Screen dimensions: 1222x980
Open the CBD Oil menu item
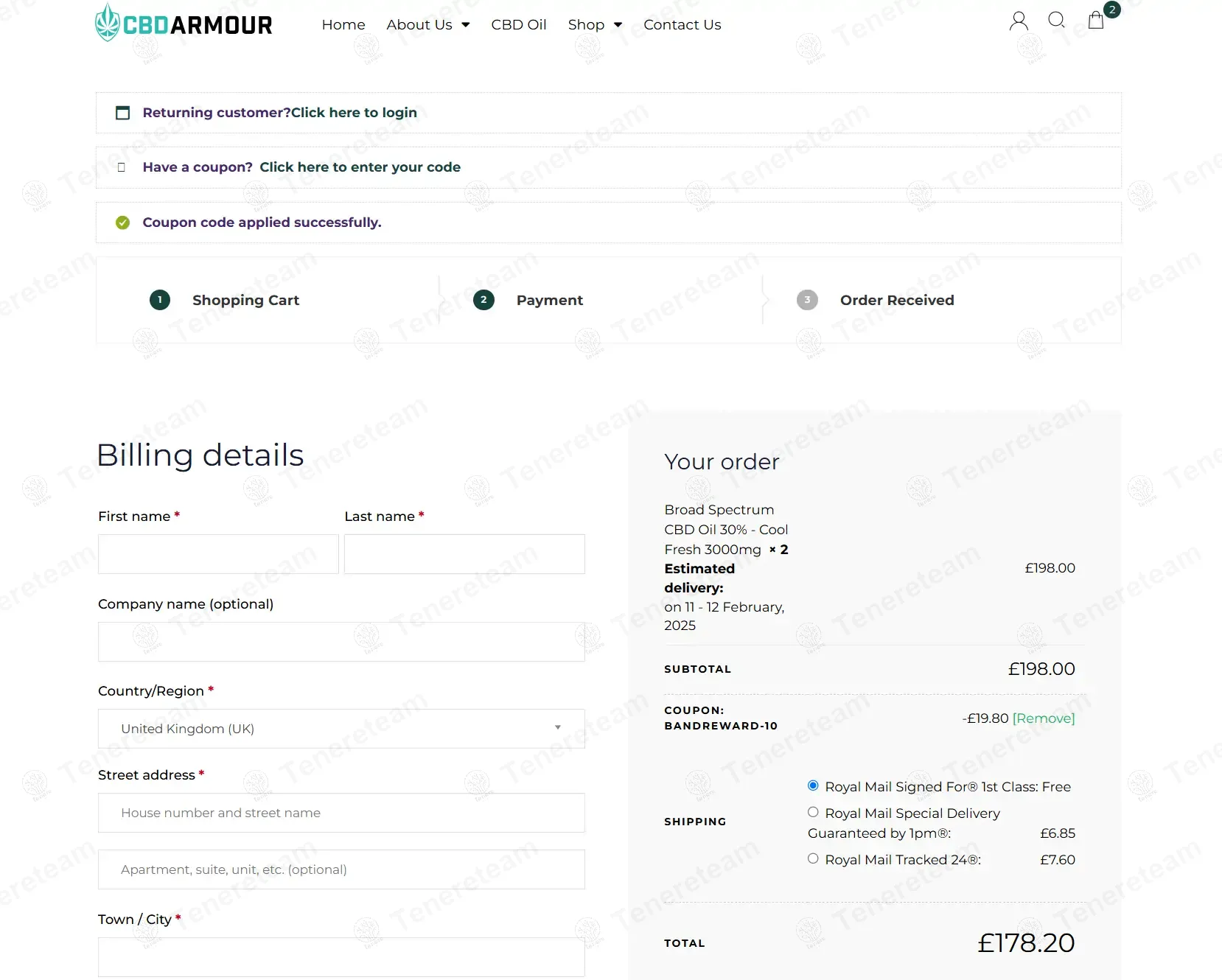click(519, 24)
